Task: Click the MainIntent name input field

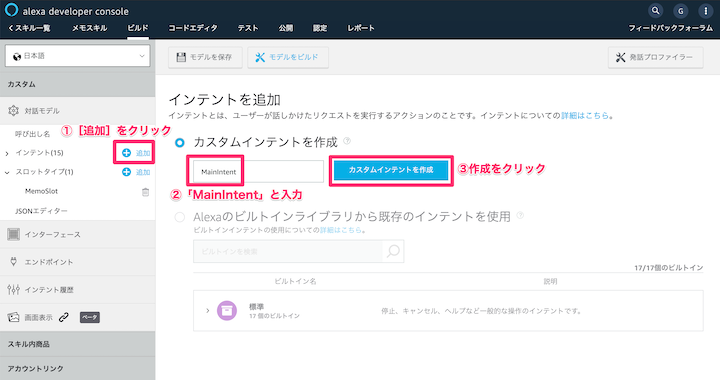Action: coord(258,172)
